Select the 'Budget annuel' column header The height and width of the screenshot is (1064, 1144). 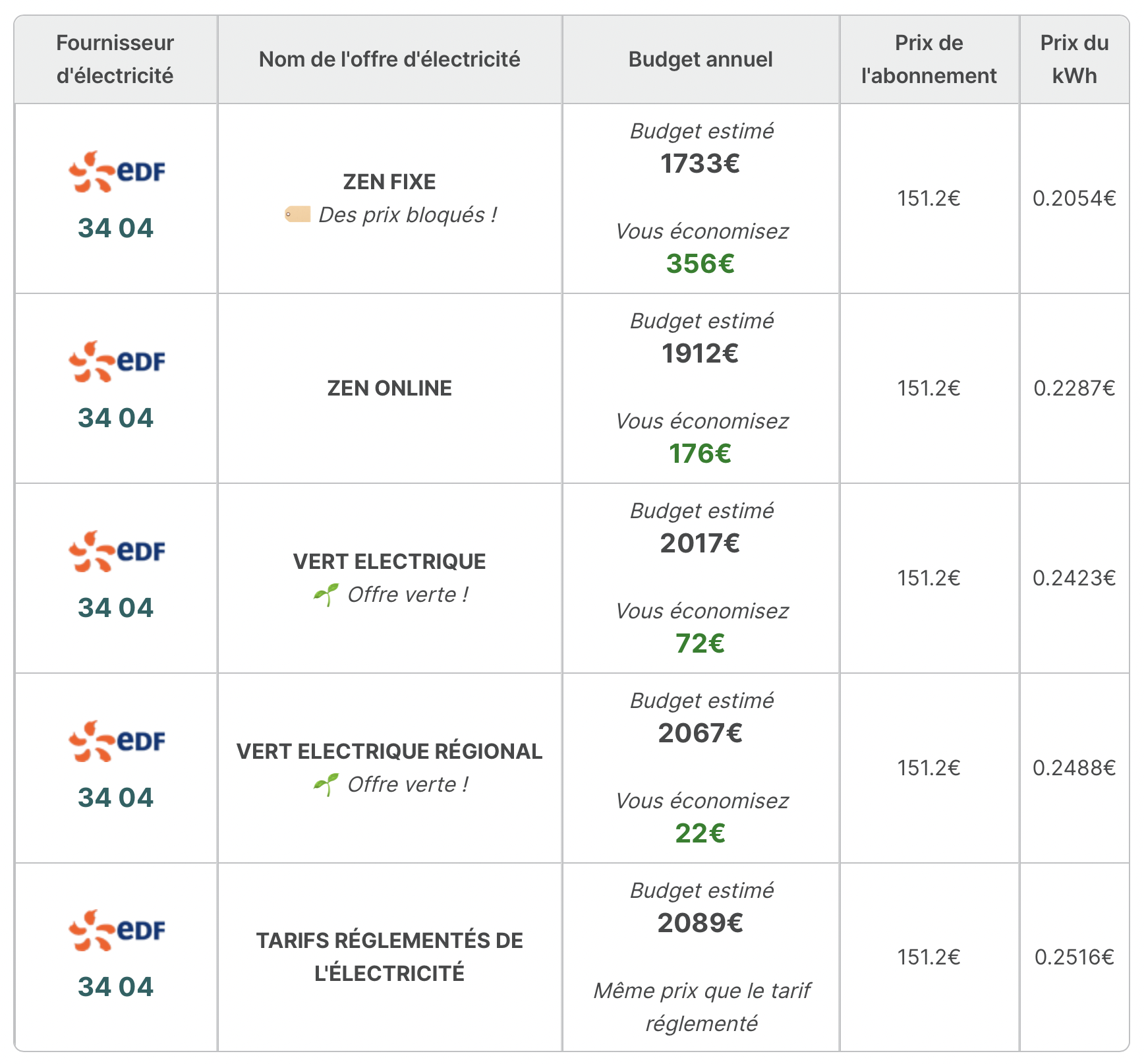tap(701, 59)
